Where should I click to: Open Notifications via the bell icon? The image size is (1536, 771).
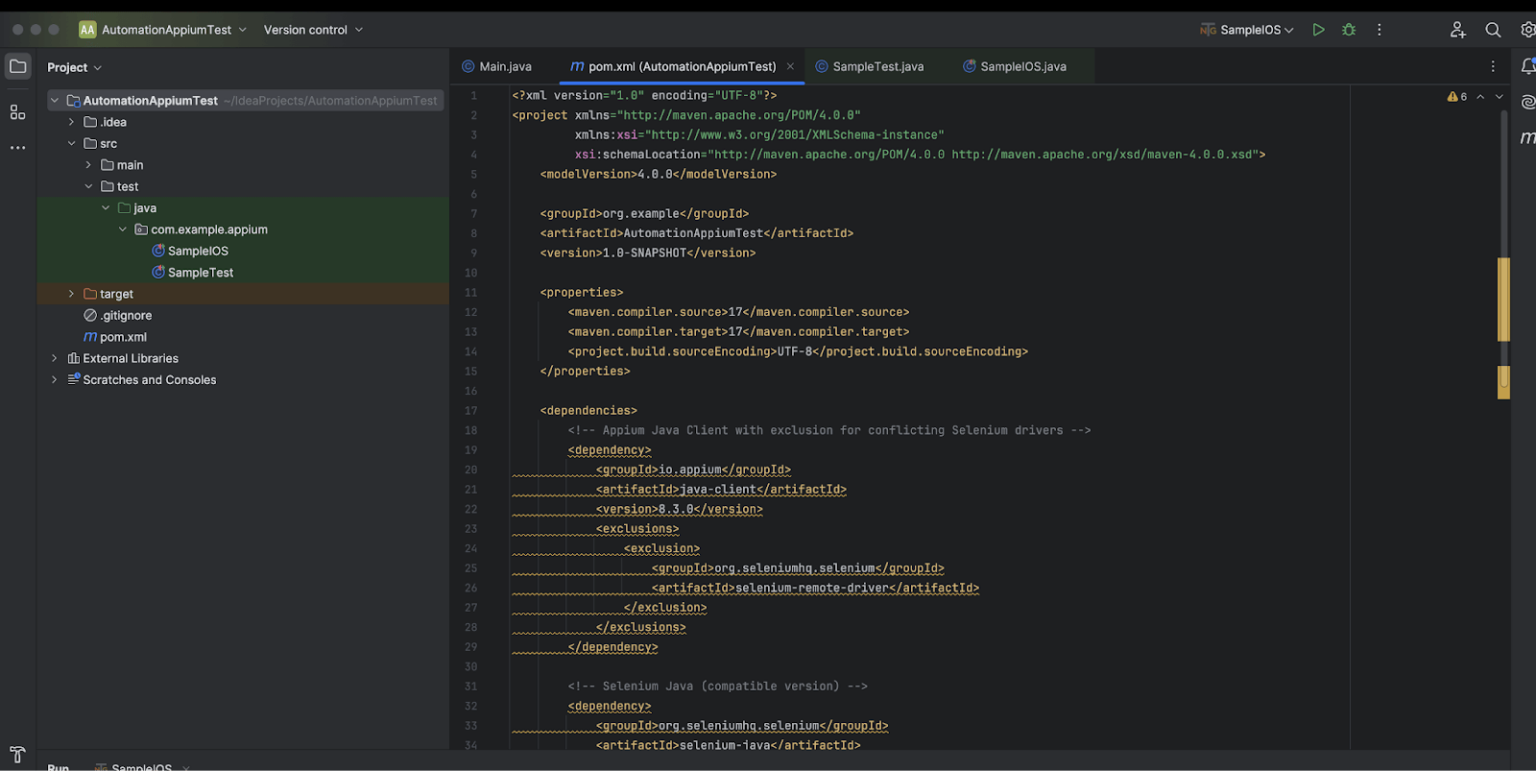coord(1526,66)
